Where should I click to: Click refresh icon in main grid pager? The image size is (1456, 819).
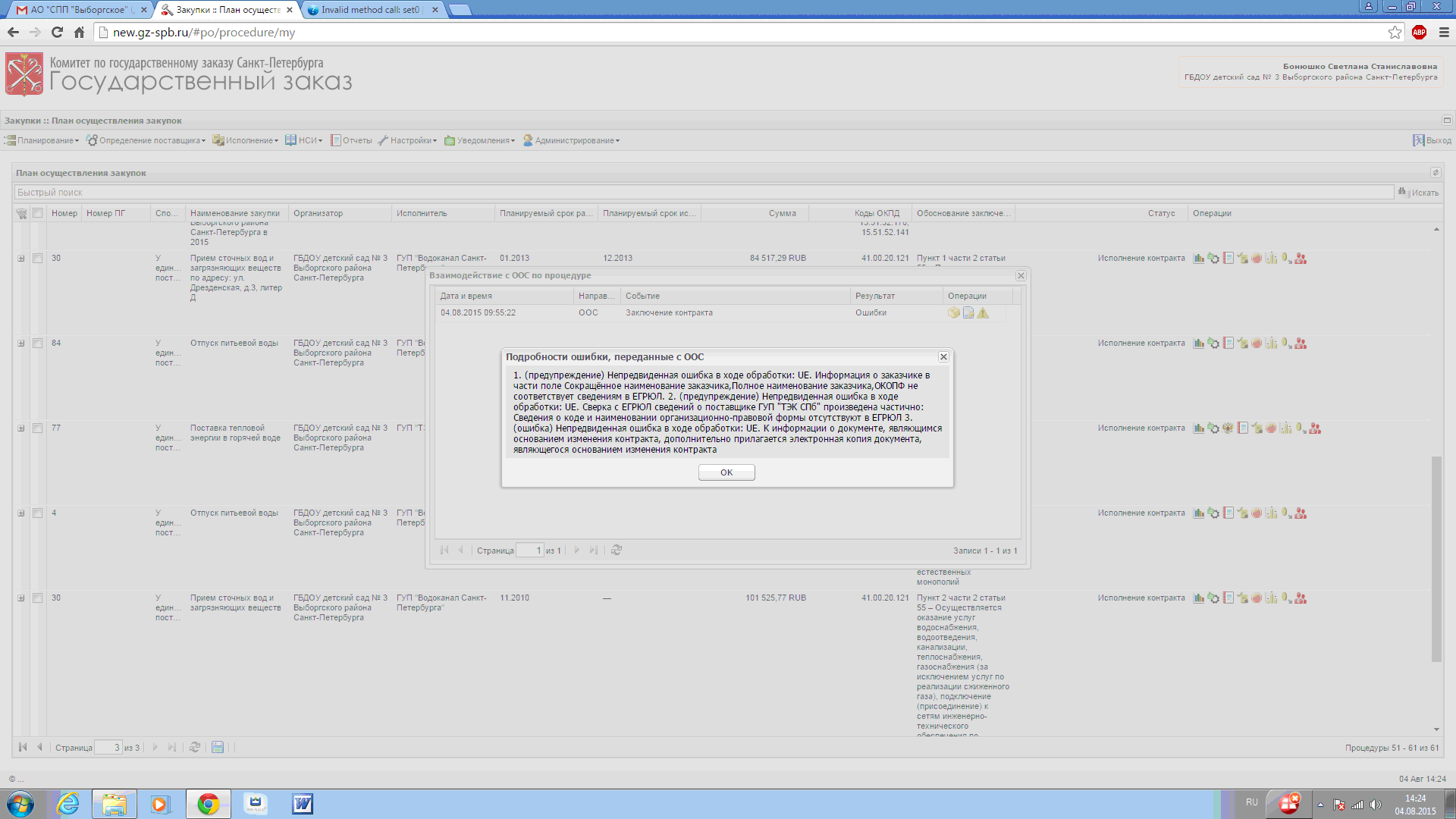click(x=195, y=747)
